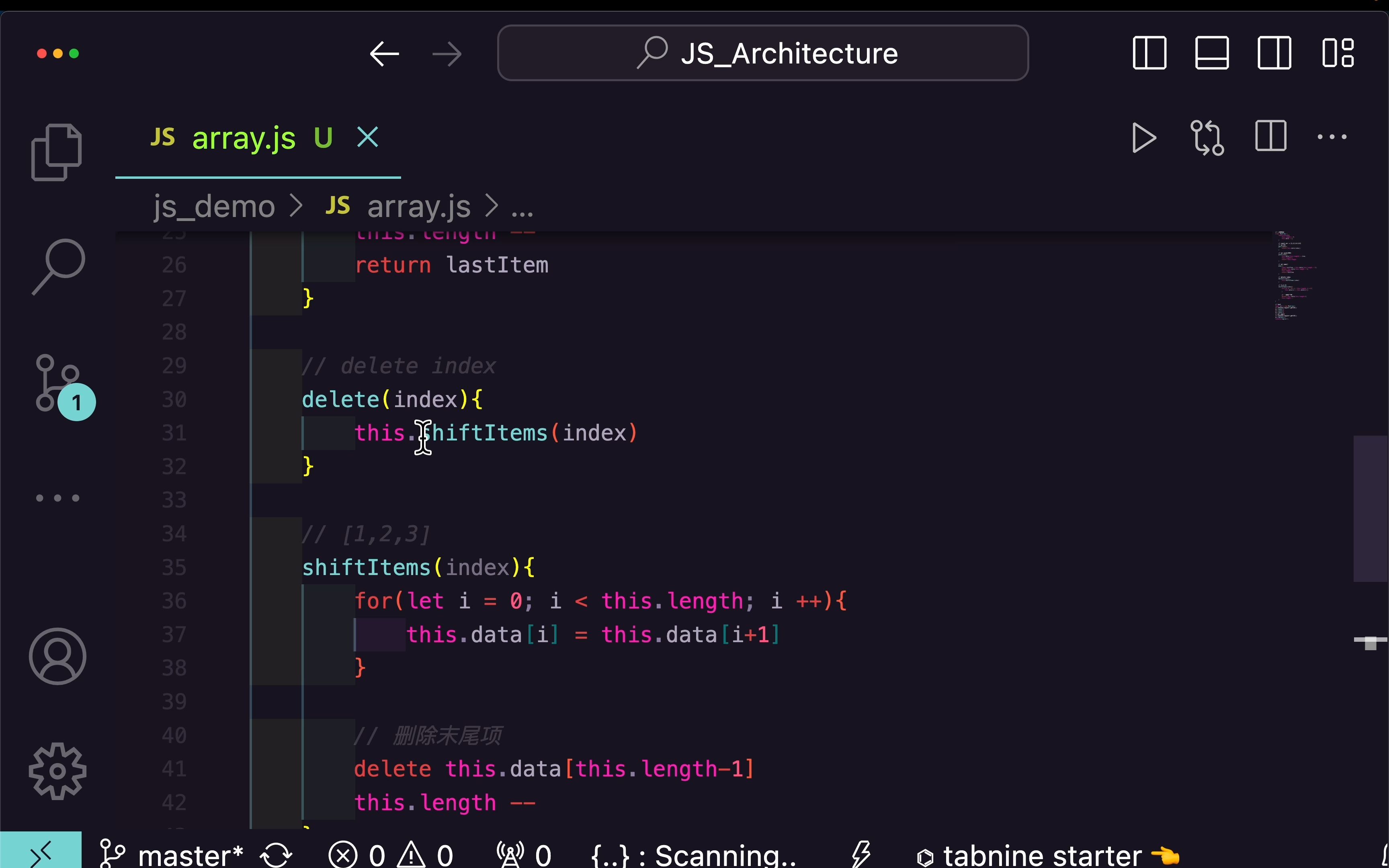Click the vertical scrollbar thumb
The height and width of the screenshot is (868, 1389).
pyautogui.click(x=1371, y=509)
